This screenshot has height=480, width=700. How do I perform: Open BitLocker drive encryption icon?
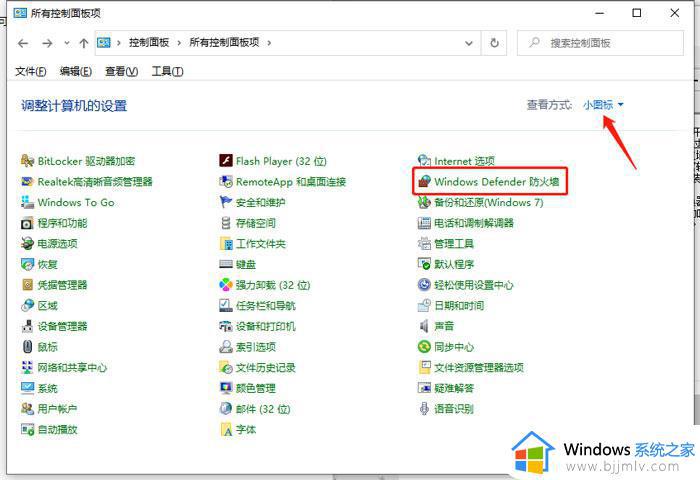27,161
